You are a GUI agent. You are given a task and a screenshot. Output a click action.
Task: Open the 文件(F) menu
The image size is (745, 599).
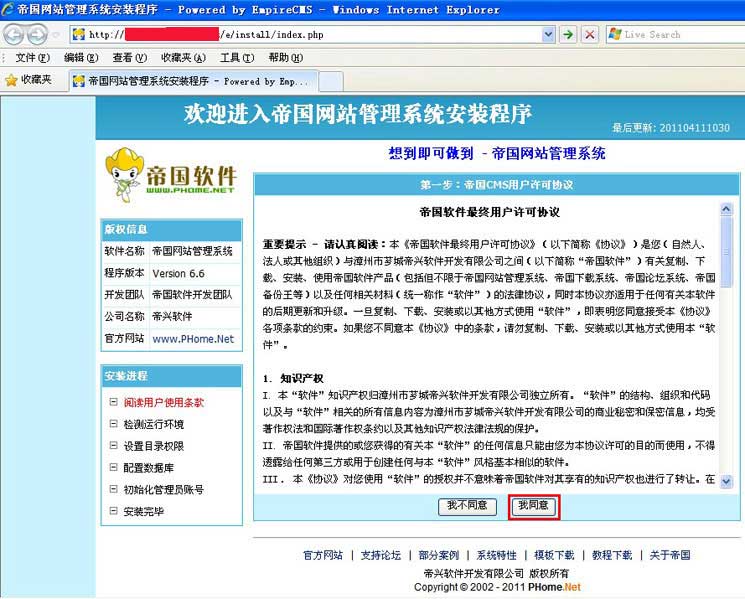32,58
